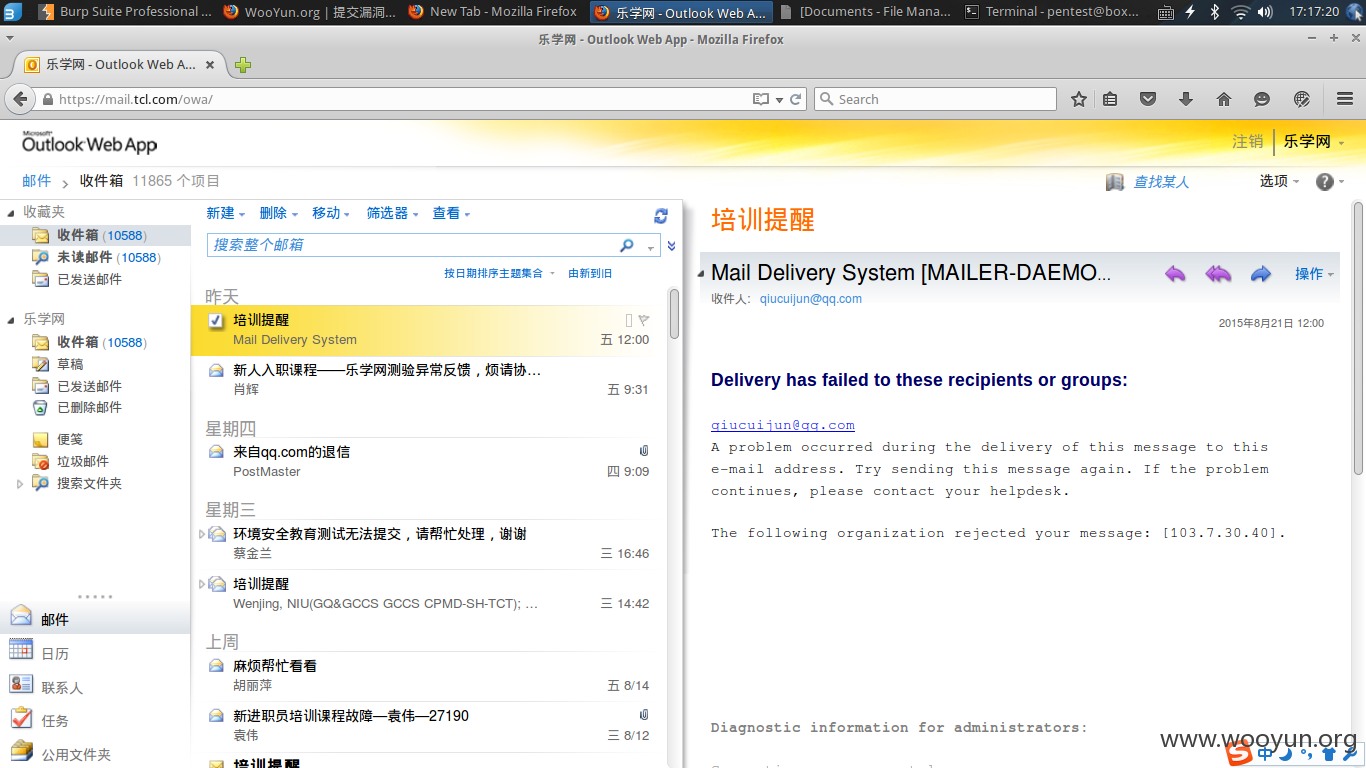Click the volume icon in system tray
This screenshot has width=1366, height=768.
coord(1265,12)
